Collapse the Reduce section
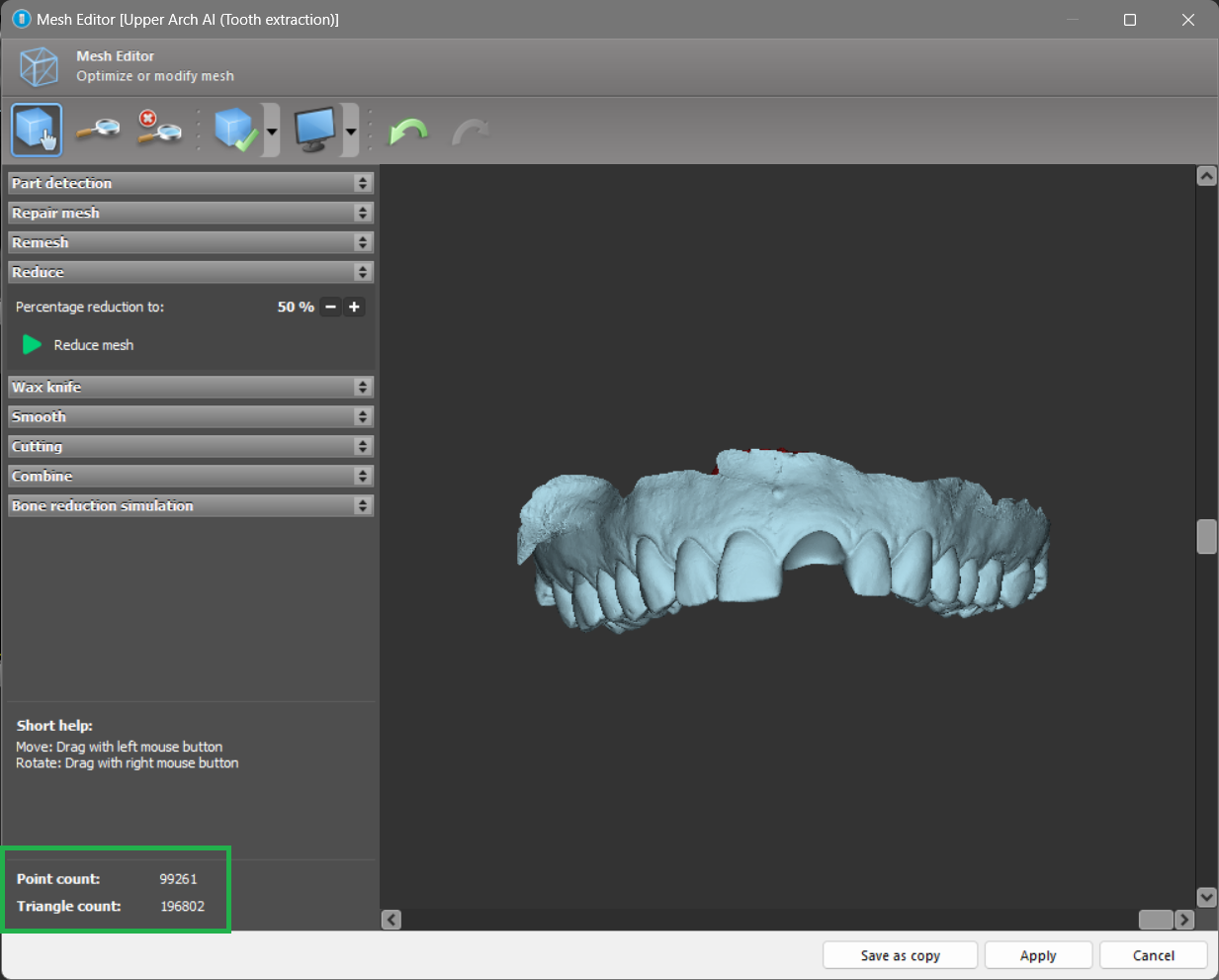 tap(190, 272)
